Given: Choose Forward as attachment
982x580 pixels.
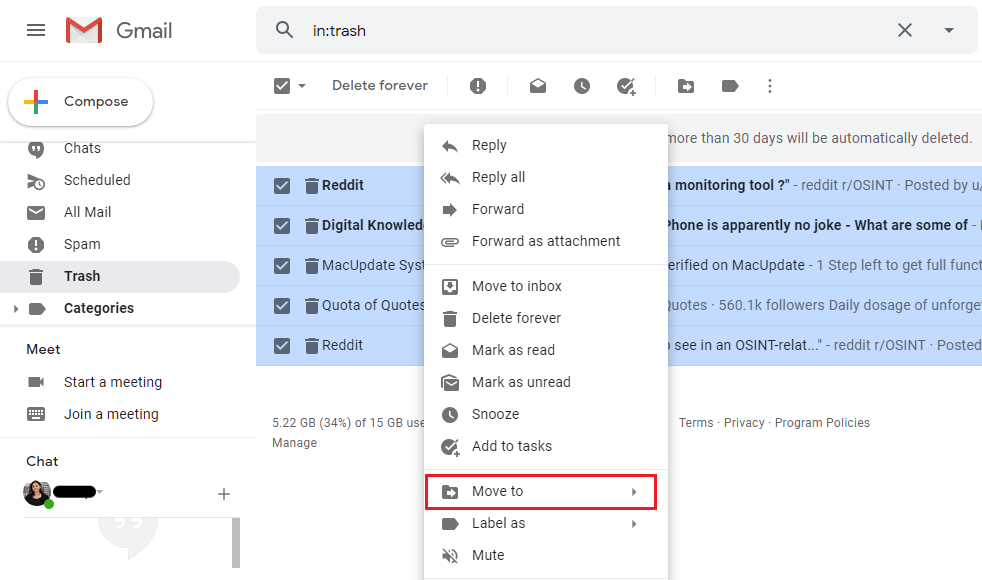Looking at the screenshot, I should pos(546,241).
